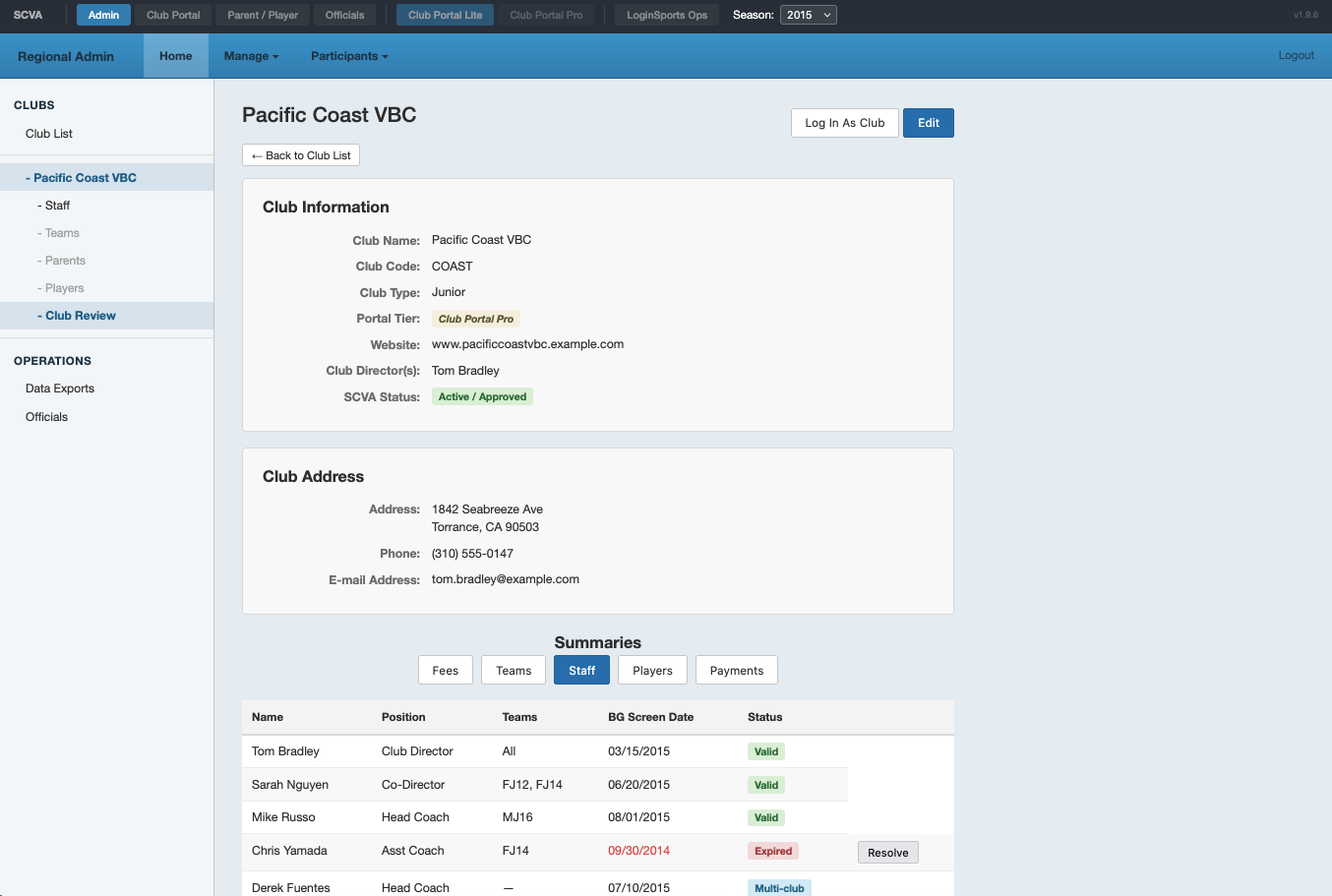Click the v1.9.6 version label
The image size is (1332, 896).
[x=1305, y=15]
